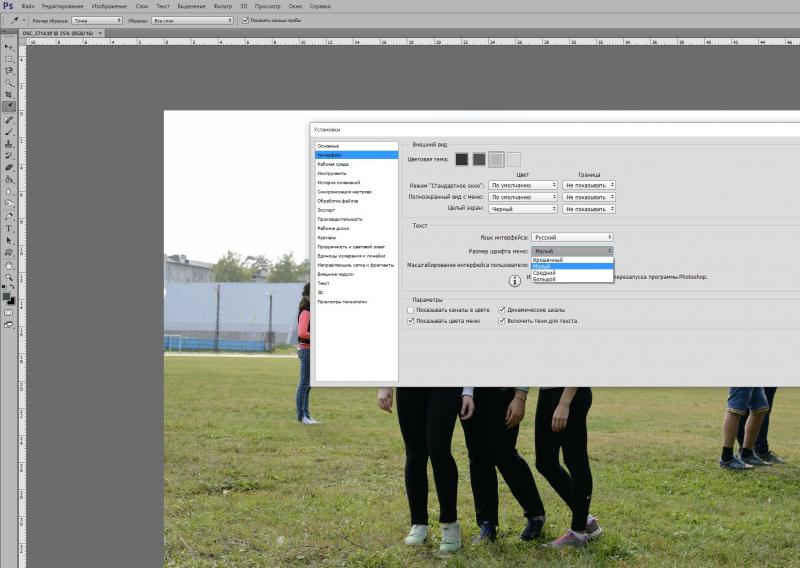Toggle 'Показать кольцо пробы' checkbox
The image size is (800, 568).
[x=245, y=20]
